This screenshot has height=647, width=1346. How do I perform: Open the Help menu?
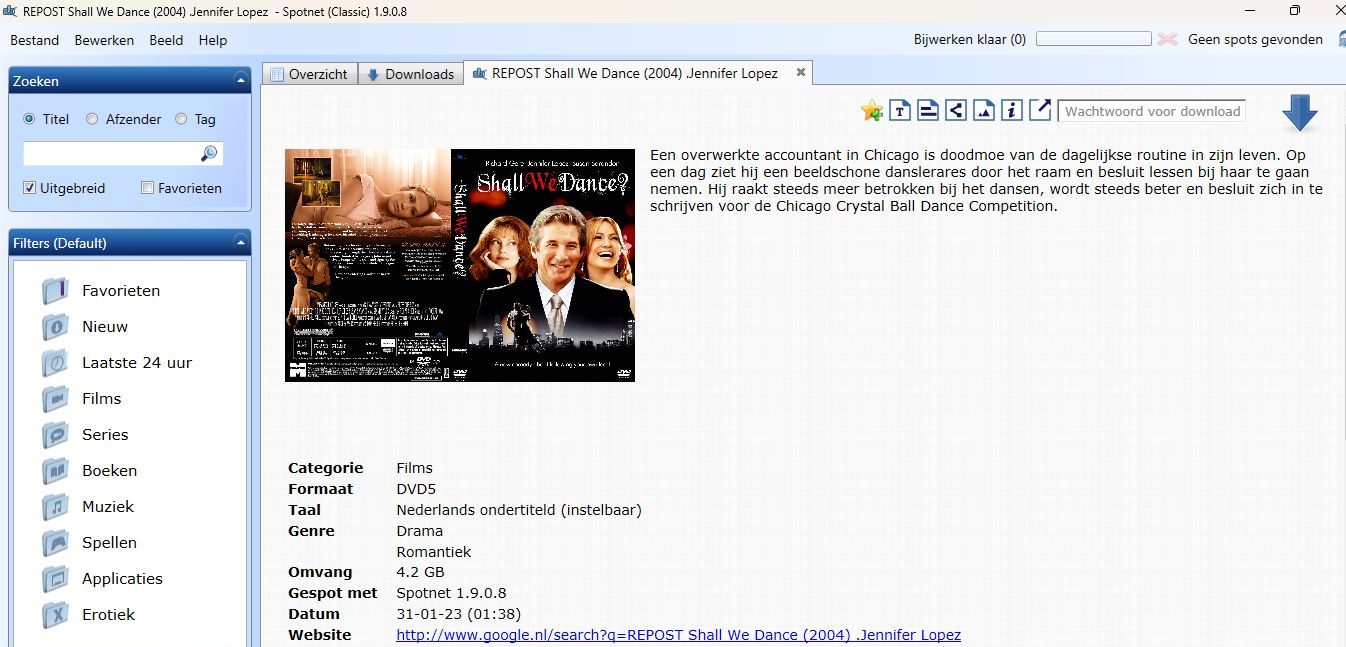213,40
